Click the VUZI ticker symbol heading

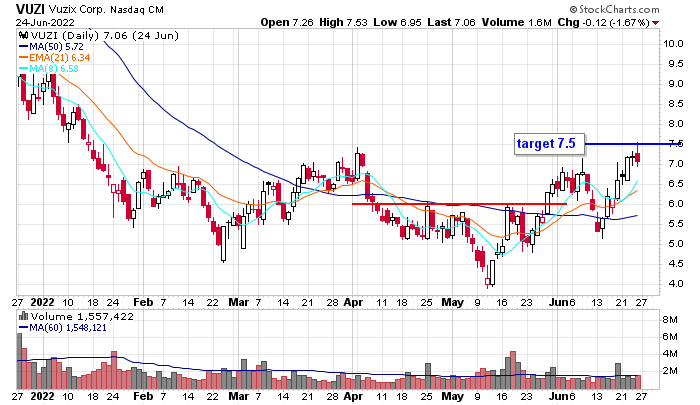tap(30, 9)
